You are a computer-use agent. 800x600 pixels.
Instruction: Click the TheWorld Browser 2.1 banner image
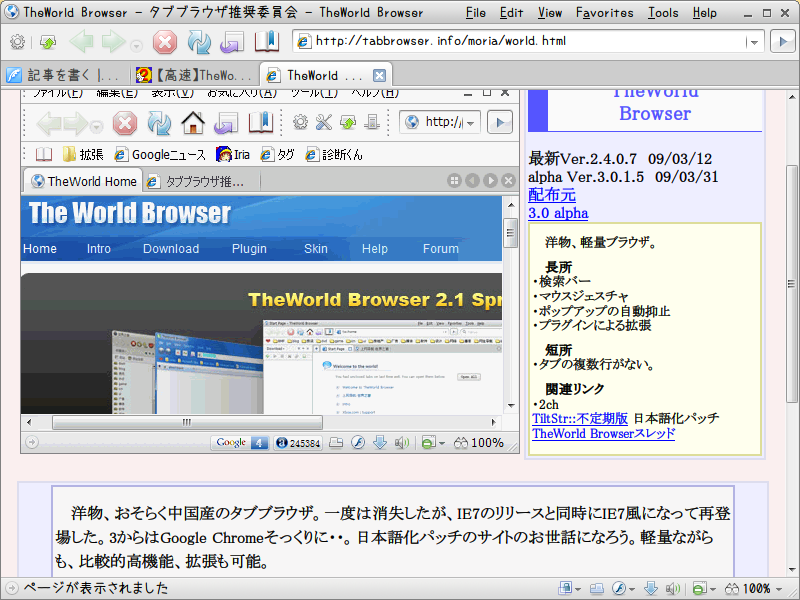pyautogui.click(x=261, y=343)
